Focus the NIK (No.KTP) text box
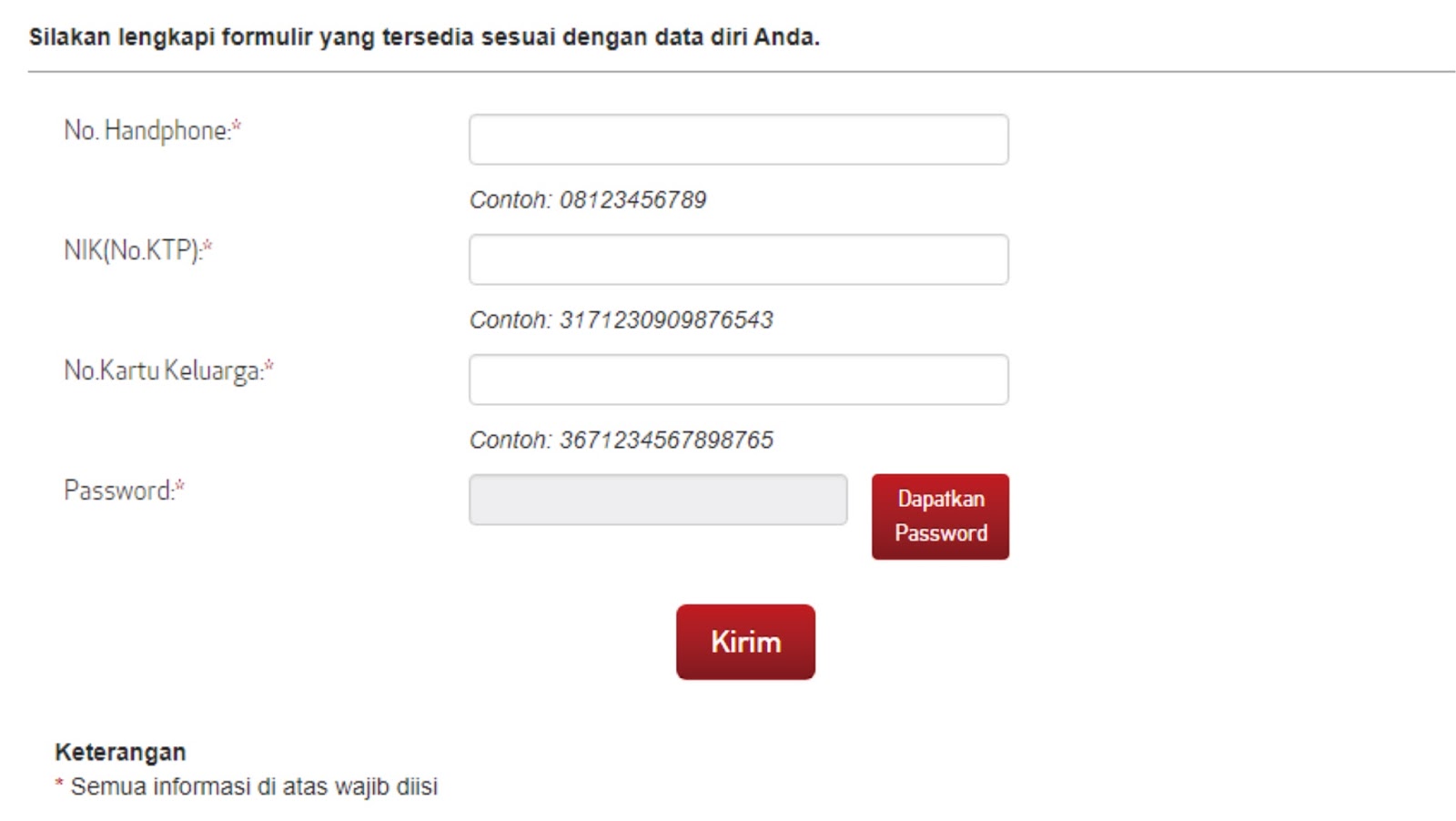 (x=738, y=259)
